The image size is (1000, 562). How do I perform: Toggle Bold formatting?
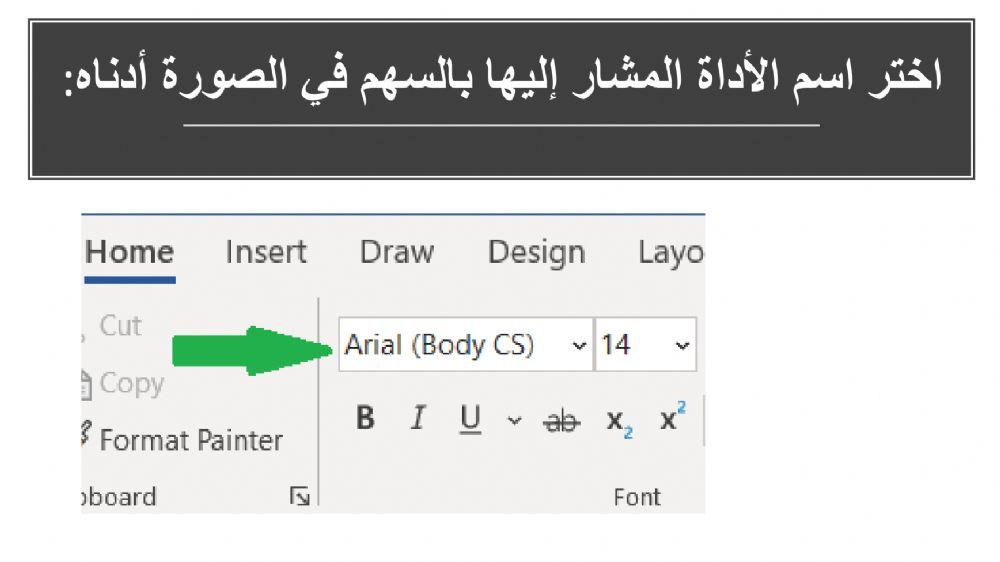point(365,418)
